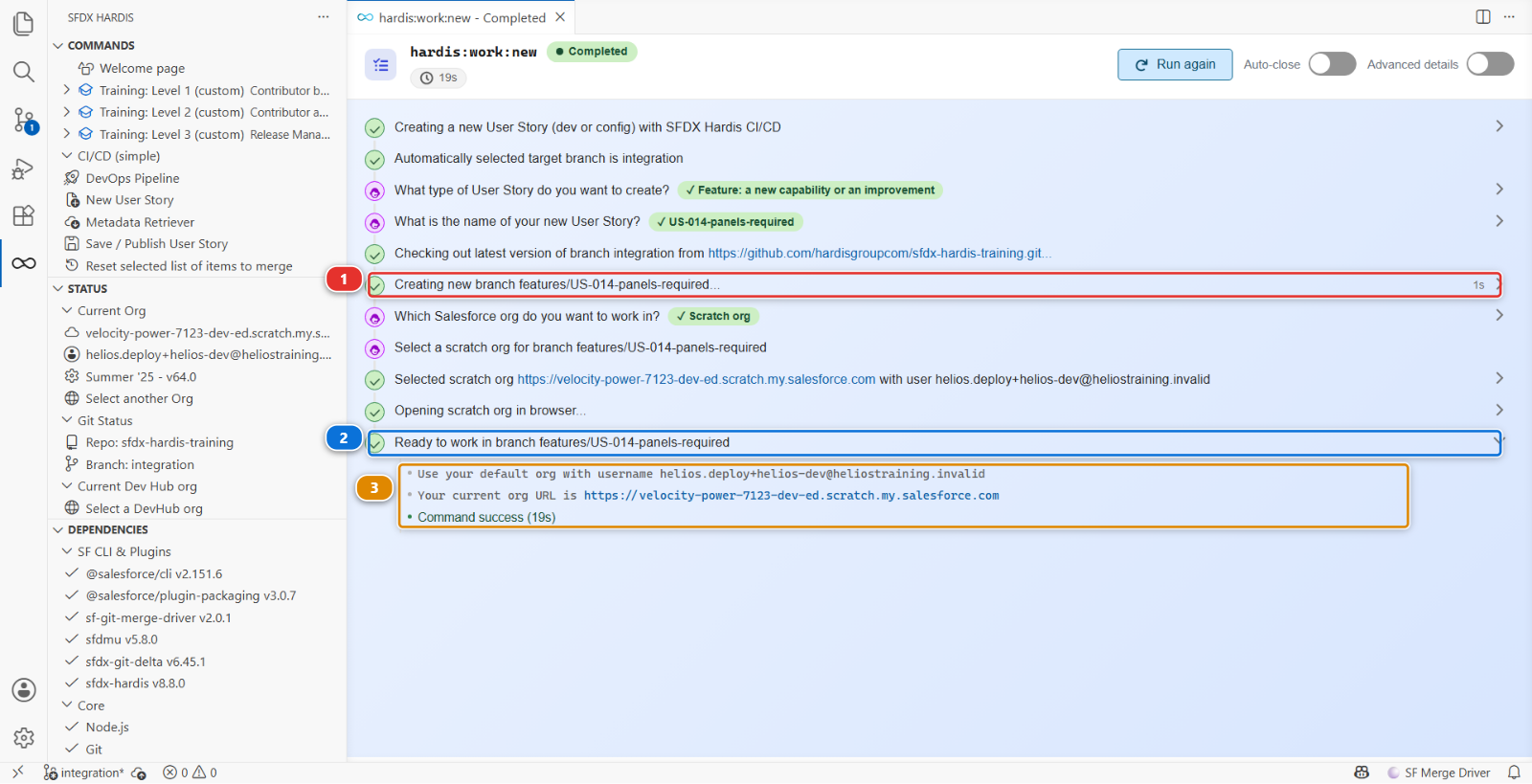Open SFDX Hardis infinity icon view
Screen dimensions: 1532x784
24,263
